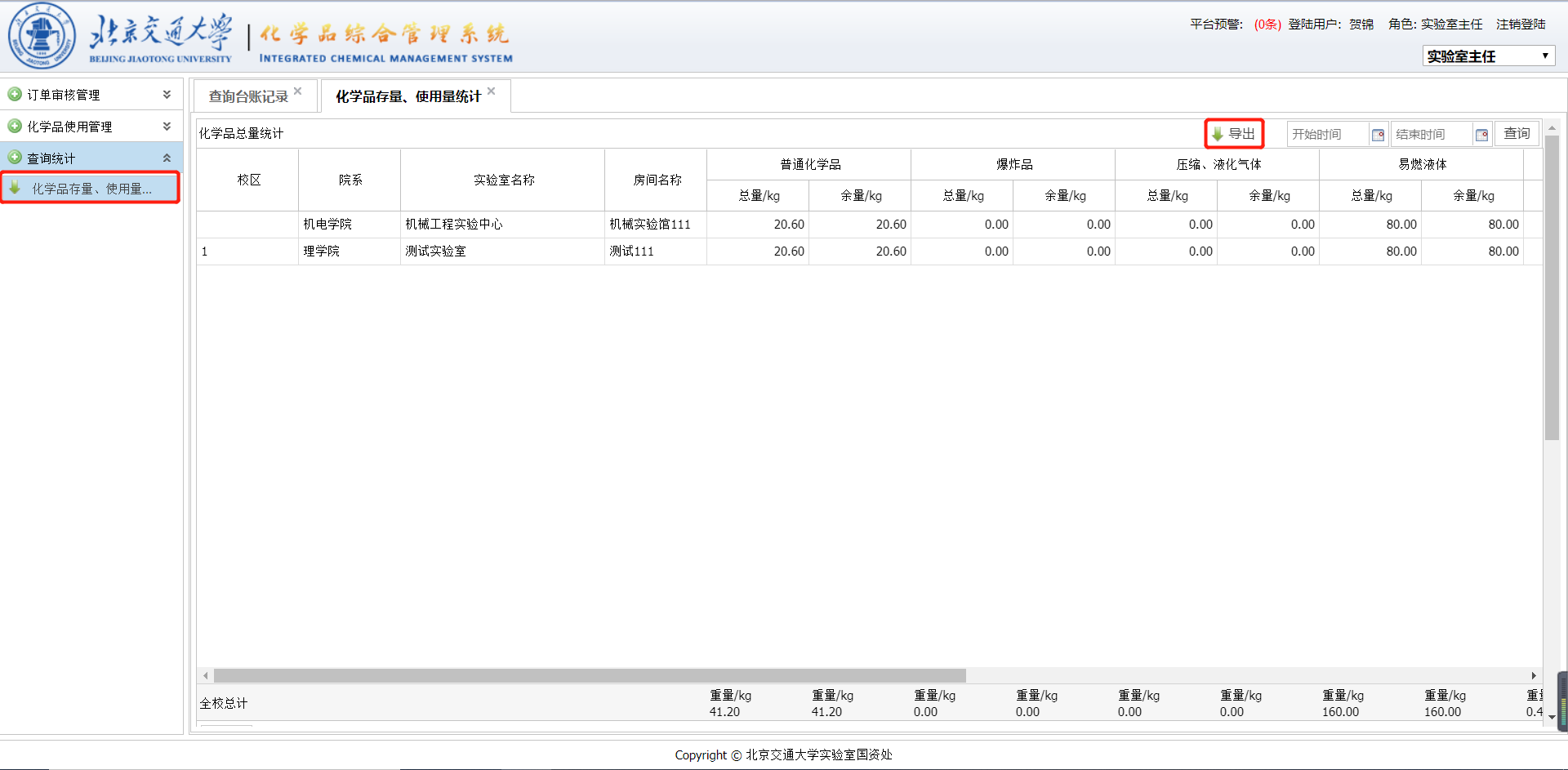Open the end time calendar picker icon
This screenshot has height=770, width=1568.
(x=1481, y=135)
